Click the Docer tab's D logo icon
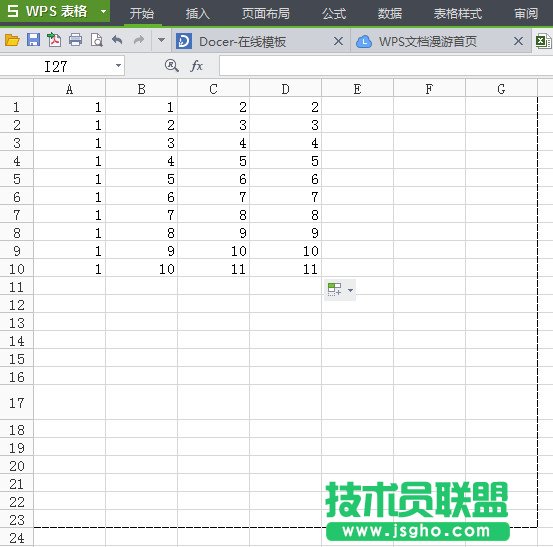553x547 pixels. [x=184, y=41]
